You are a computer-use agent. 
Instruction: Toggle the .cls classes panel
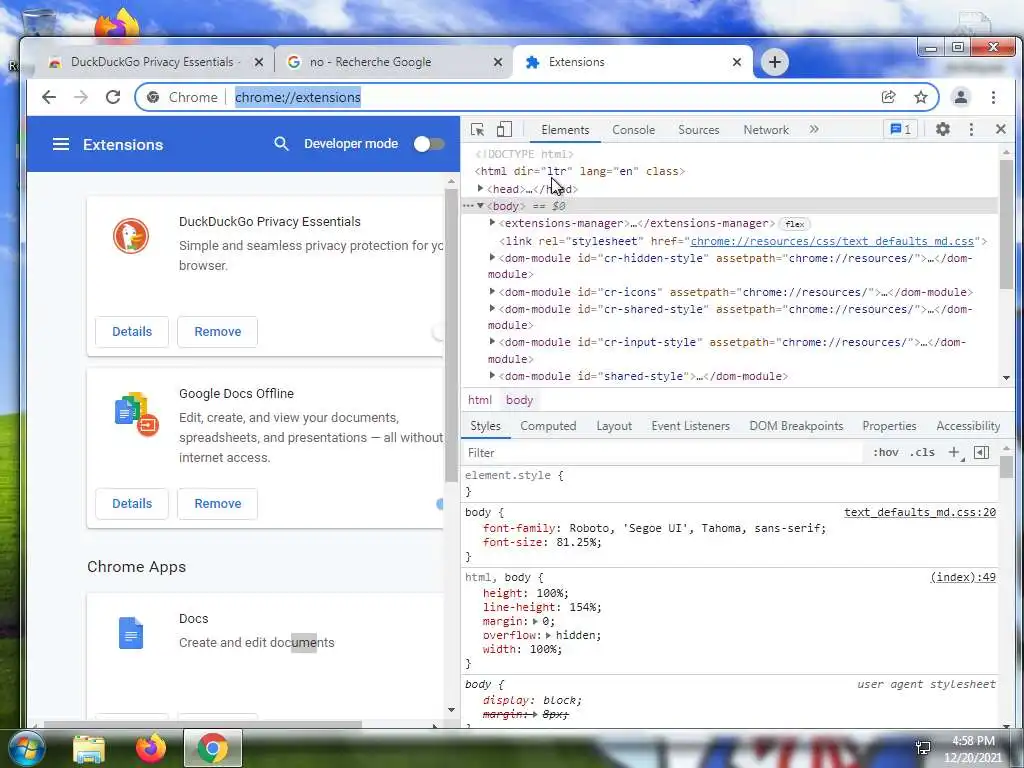pos(922,453)
